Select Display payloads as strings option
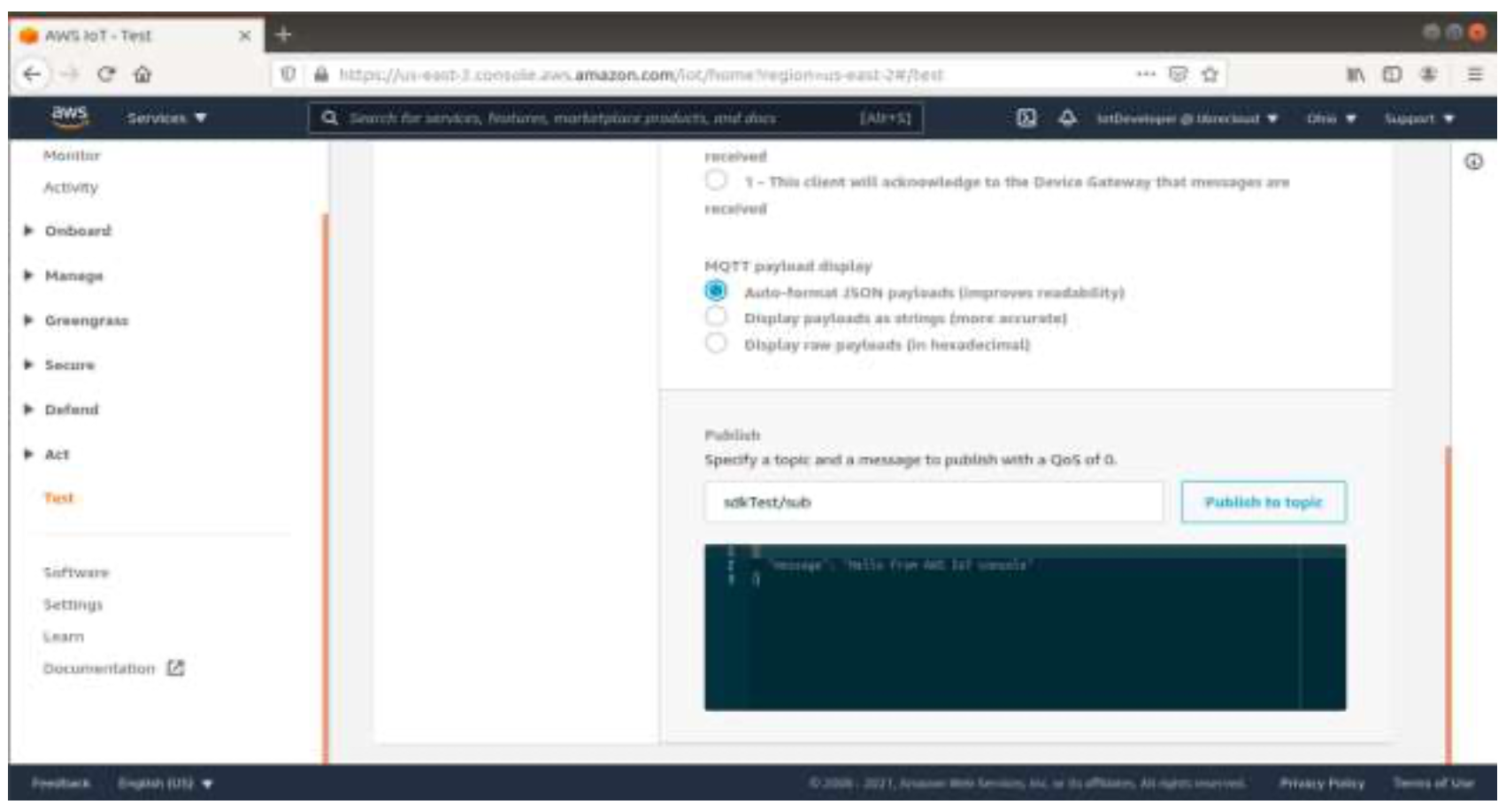Screen dimensions: 1506x812 point(716,317)
